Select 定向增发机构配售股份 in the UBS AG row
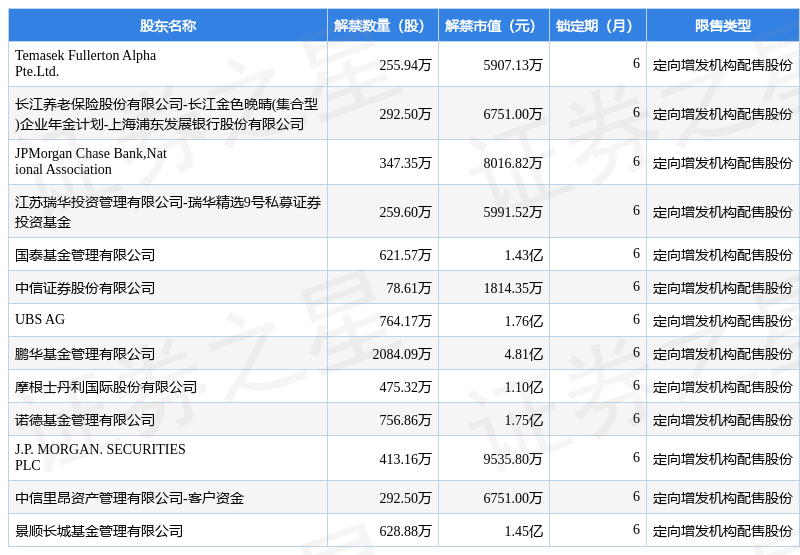The width and height of the screenshot is (800, 555). click(x=722, y=321)
